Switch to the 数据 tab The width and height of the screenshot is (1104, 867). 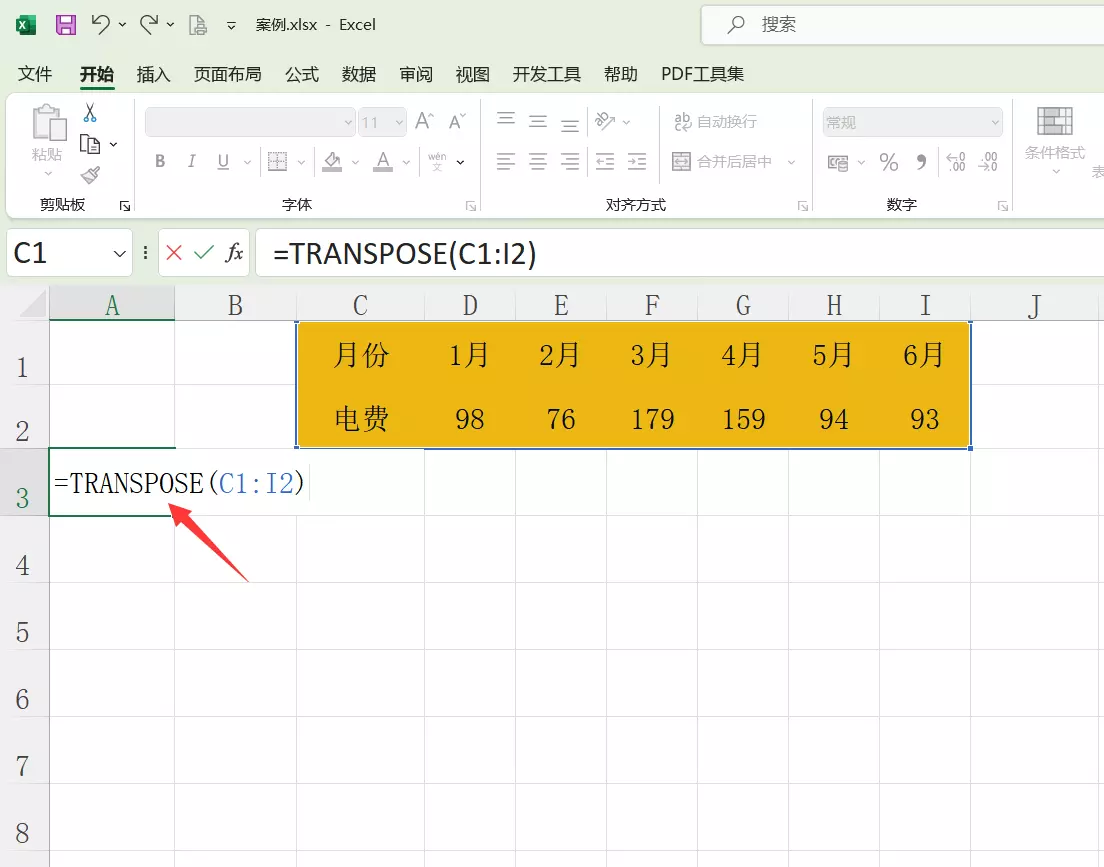point(359,74)
